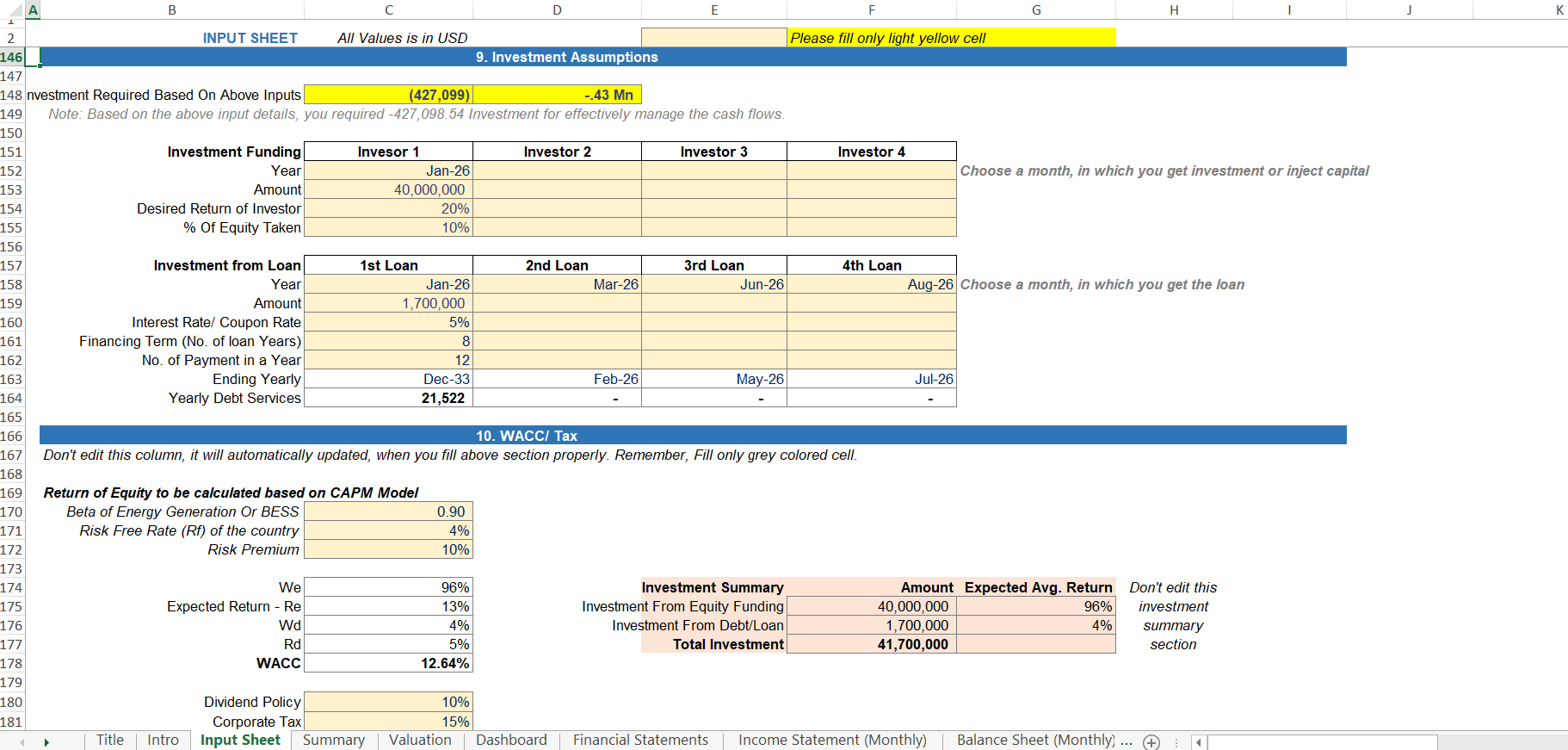
Task: Open the Financial Statements sheet tab
Action: pos(640,740)
